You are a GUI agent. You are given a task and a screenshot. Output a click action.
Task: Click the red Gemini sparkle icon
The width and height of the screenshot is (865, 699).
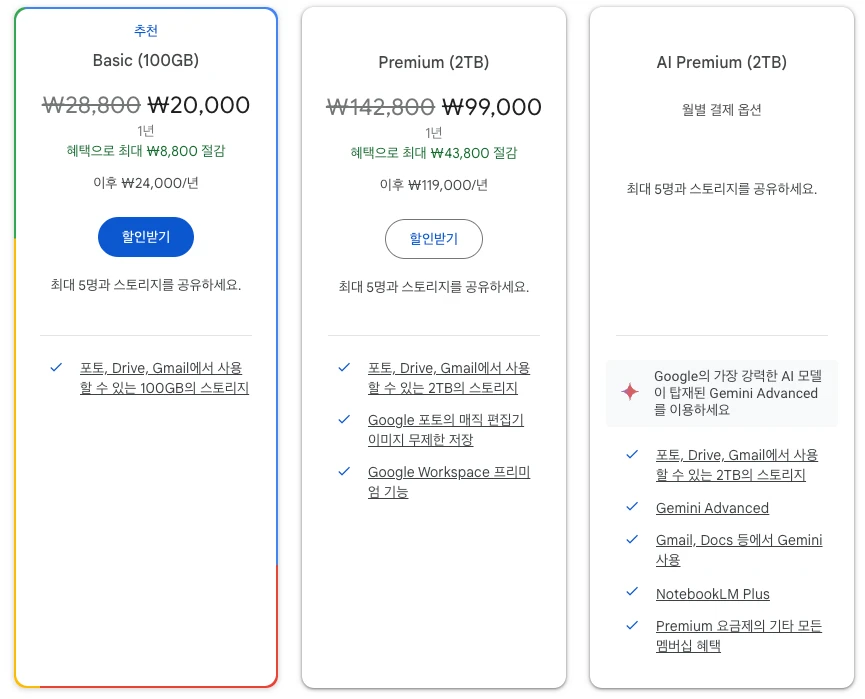630,392
